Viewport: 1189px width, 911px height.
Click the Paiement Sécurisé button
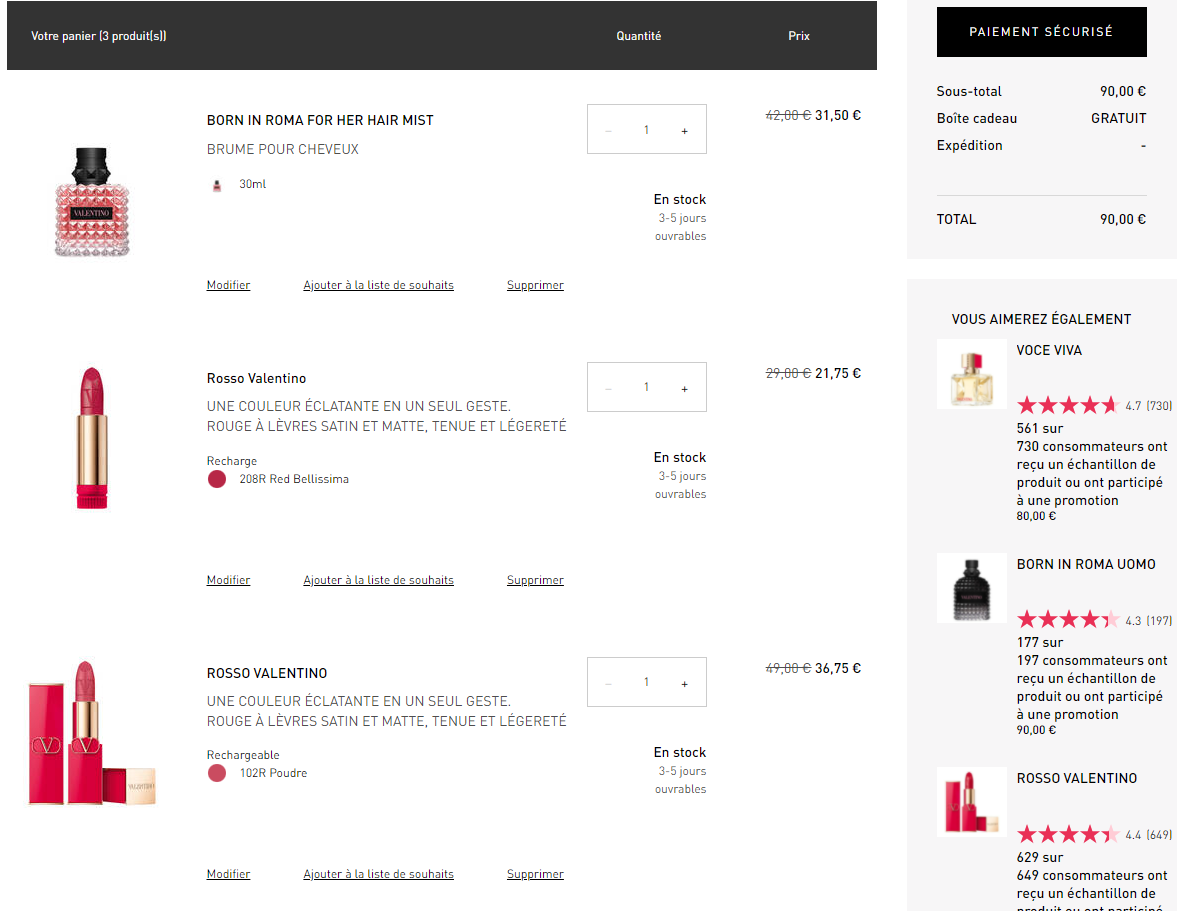1041,32
